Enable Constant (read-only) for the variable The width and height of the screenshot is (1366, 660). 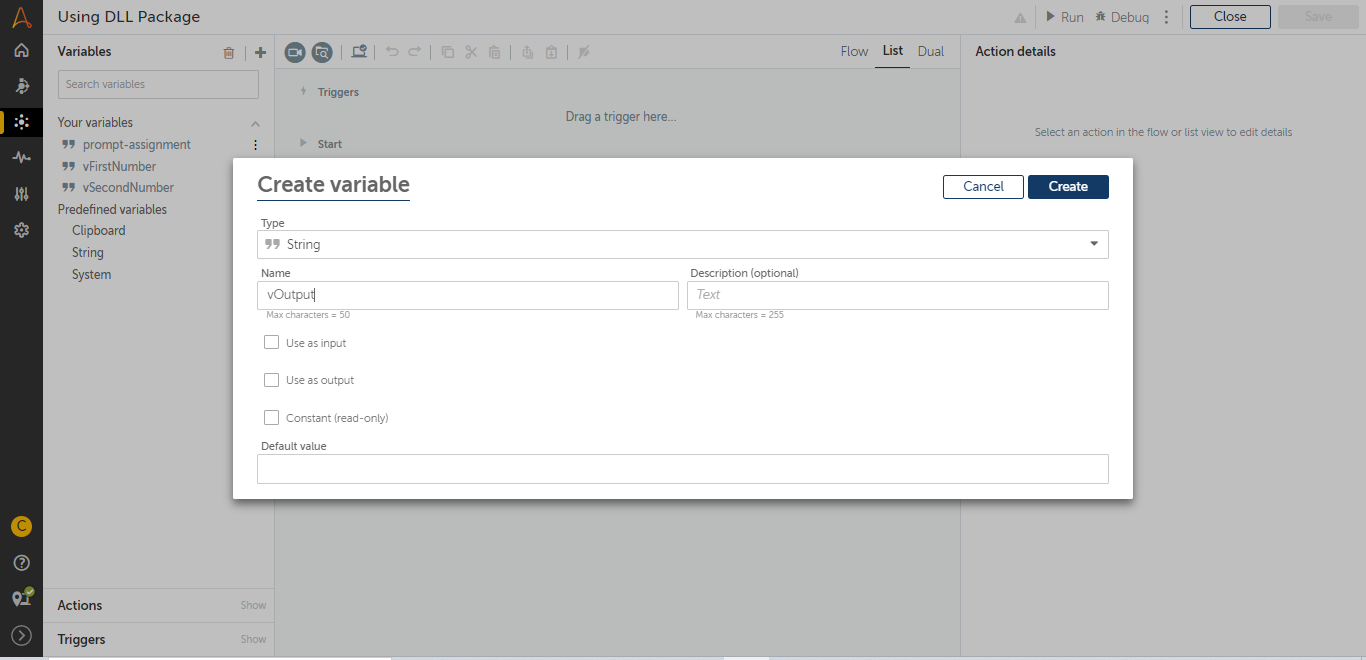(271, 417)
